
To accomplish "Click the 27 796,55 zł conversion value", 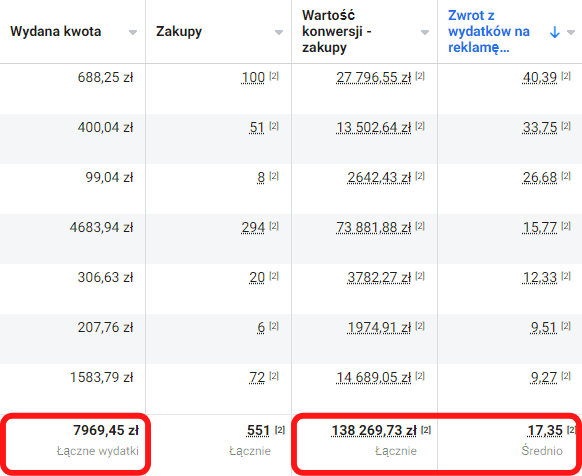I will tap(373, 77).
